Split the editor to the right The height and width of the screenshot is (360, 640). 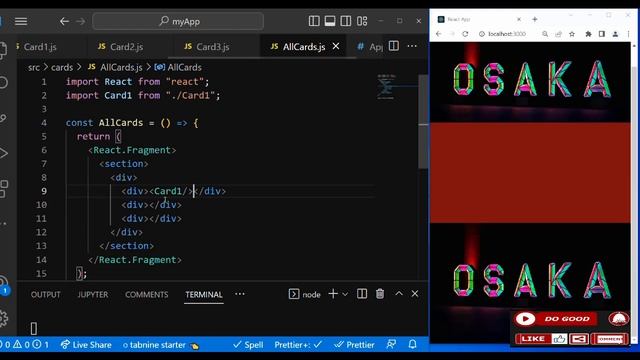click(394, 46)
